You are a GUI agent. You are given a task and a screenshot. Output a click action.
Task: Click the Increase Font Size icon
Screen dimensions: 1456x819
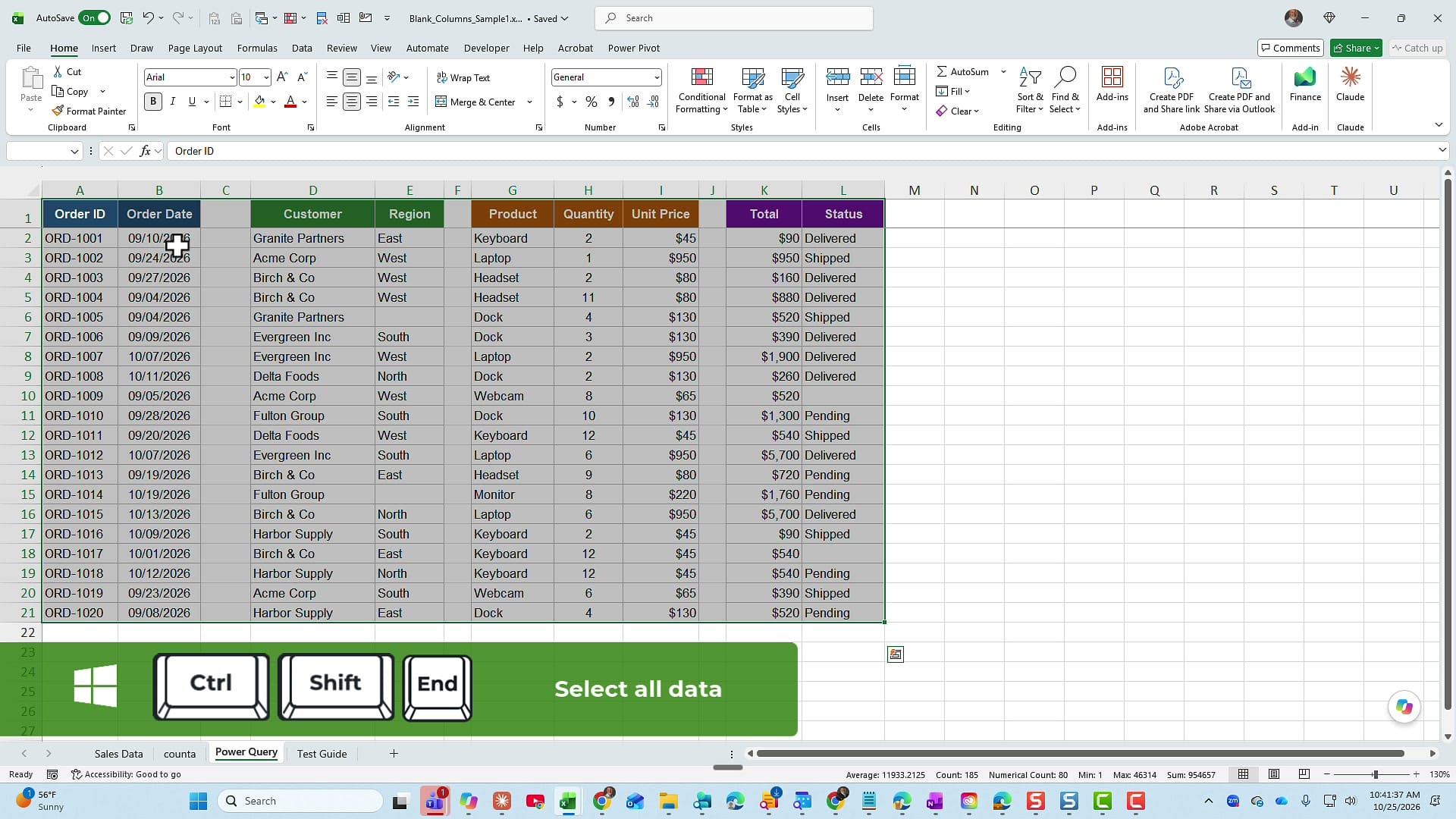coord(282,77)
